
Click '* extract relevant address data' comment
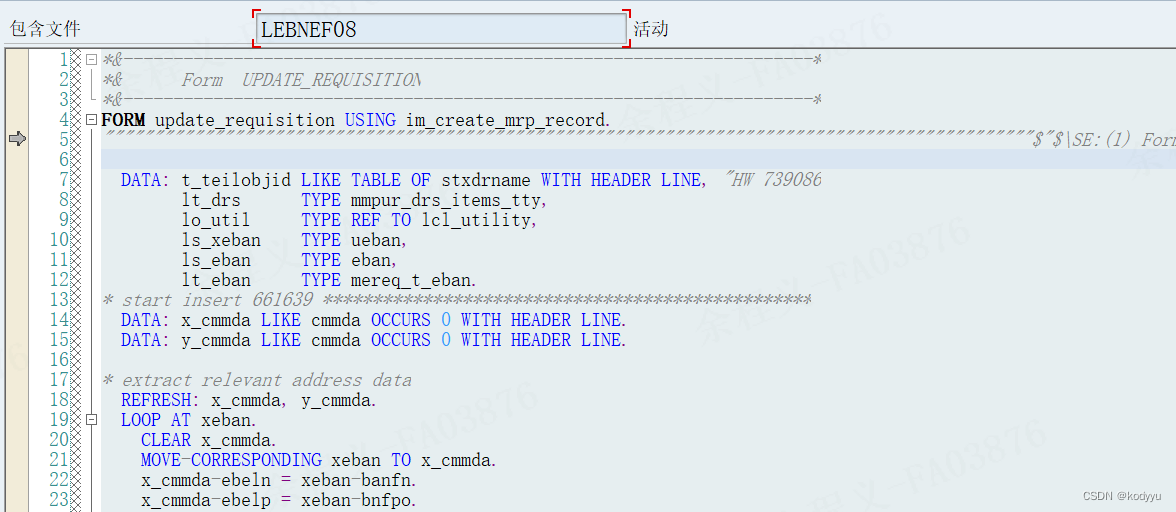[x=257, y=380]
